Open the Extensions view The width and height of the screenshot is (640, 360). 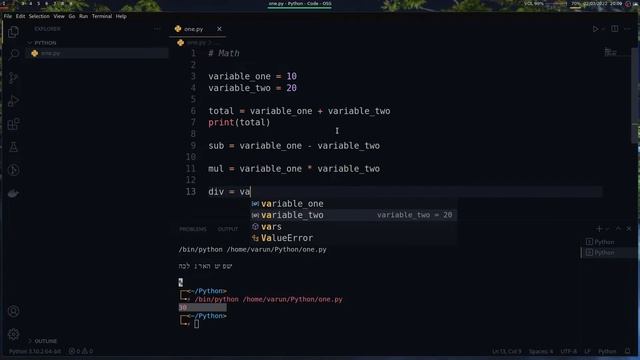tap(13, 124)
